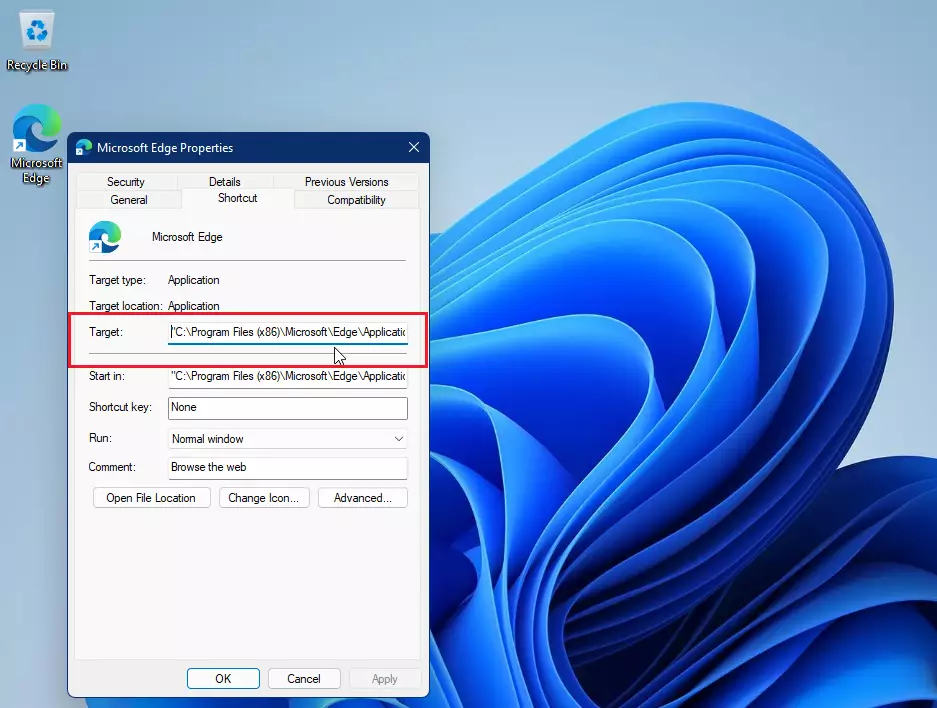Open the Previous Versions tab
This screenshot has width=937, height=708.
347,182
